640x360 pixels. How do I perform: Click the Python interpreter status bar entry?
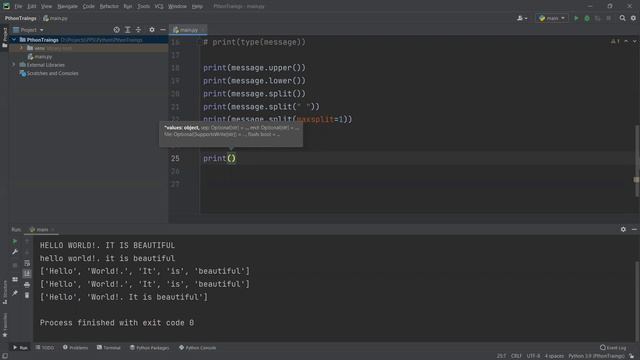coord(596,356)
